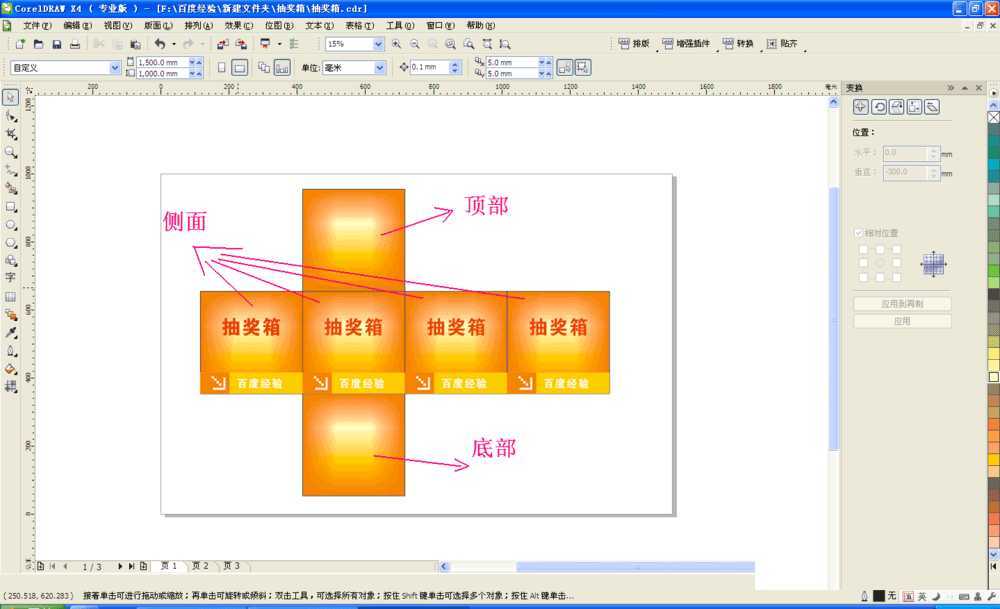Click the Undo icon on the toolbar
This screenshot has height=609, width=1000.
coord(160,44)
